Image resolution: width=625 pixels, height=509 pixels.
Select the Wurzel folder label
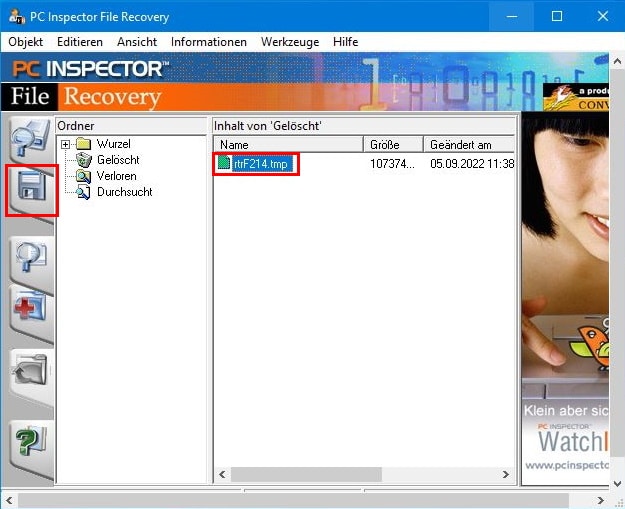114,143
